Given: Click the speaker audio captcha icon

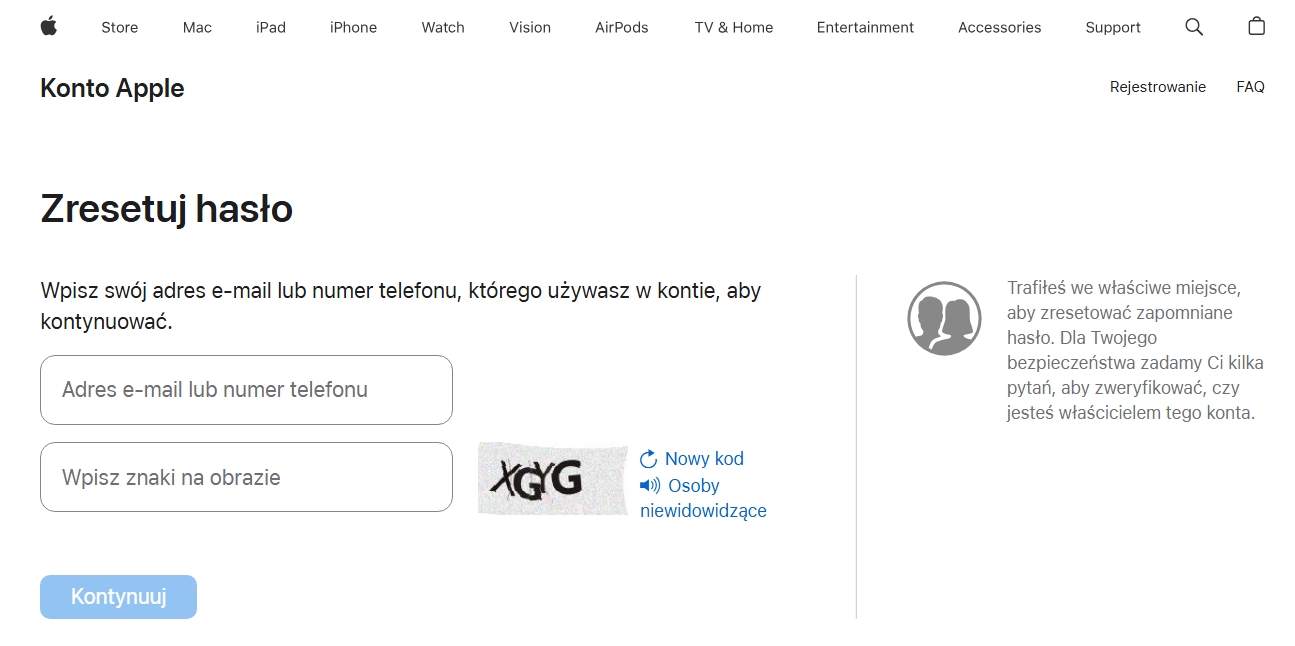Looking at the screenshot, I should tap(650, 486).
